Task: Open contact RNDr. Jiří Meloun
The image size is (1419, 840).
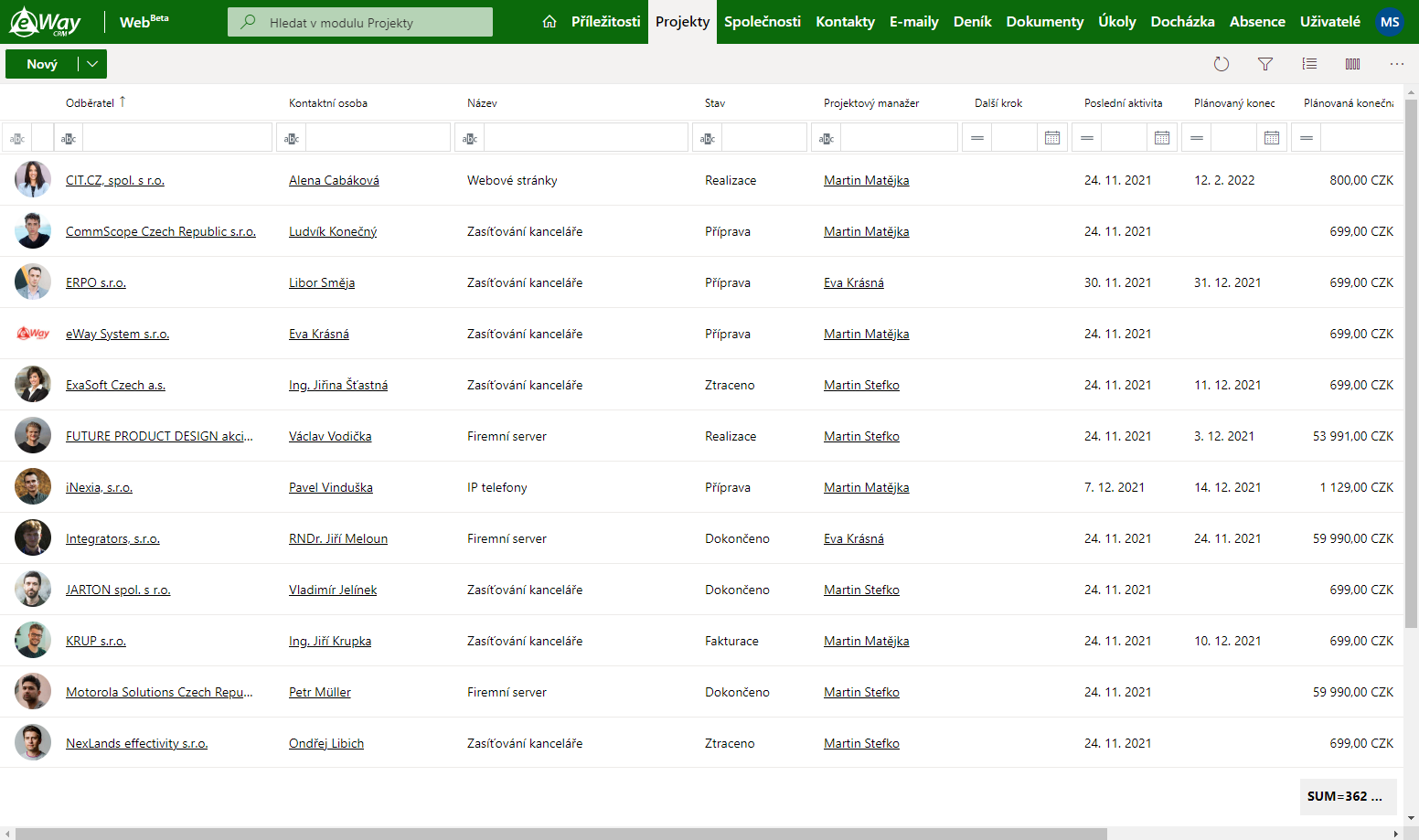Action: 338,539
